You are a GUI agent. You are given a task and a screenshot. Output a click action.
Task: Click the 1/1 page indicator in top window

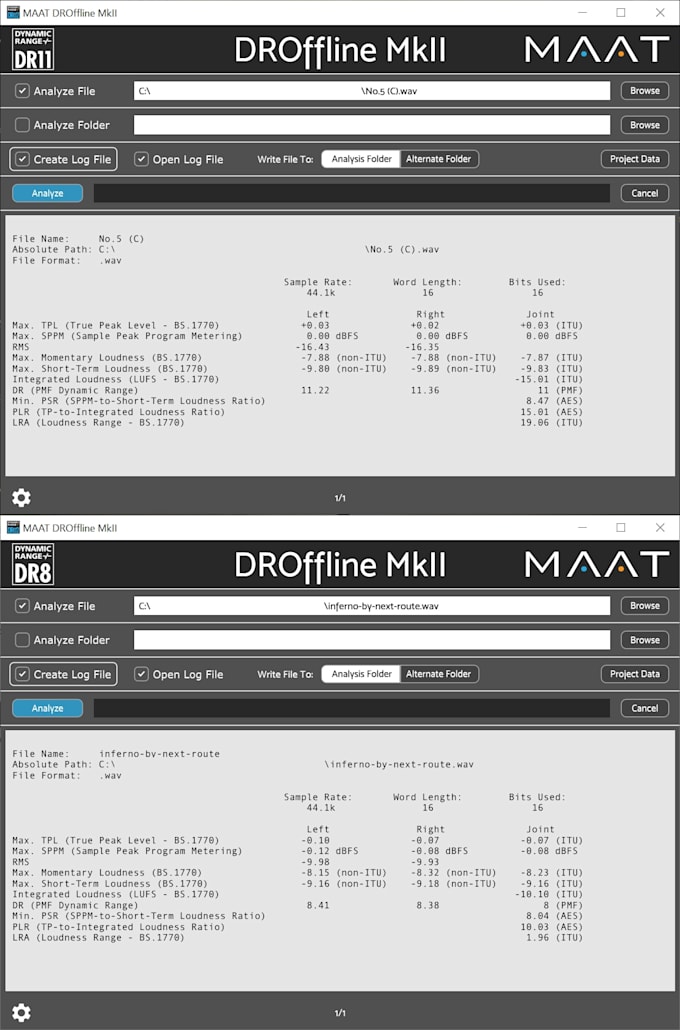tap(340, 498)
